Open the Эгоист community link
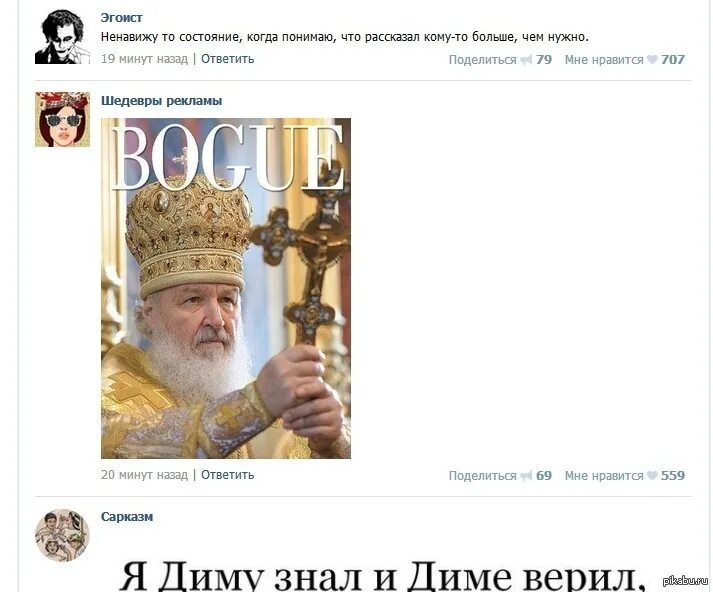This screenshot has height=592, width=713. coord(121,18)
